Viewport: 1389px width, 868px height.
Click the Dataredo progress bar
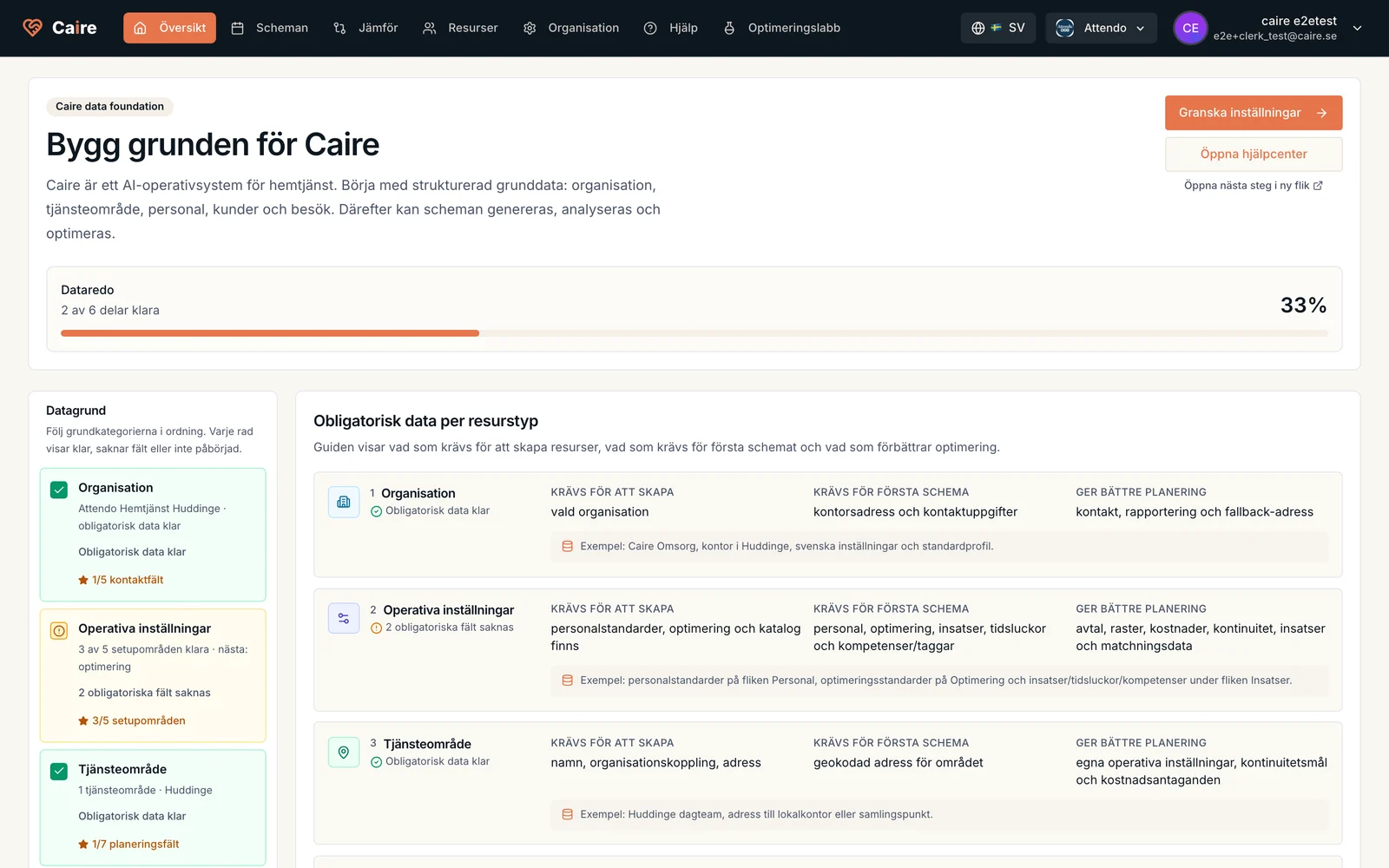point(694,333)
